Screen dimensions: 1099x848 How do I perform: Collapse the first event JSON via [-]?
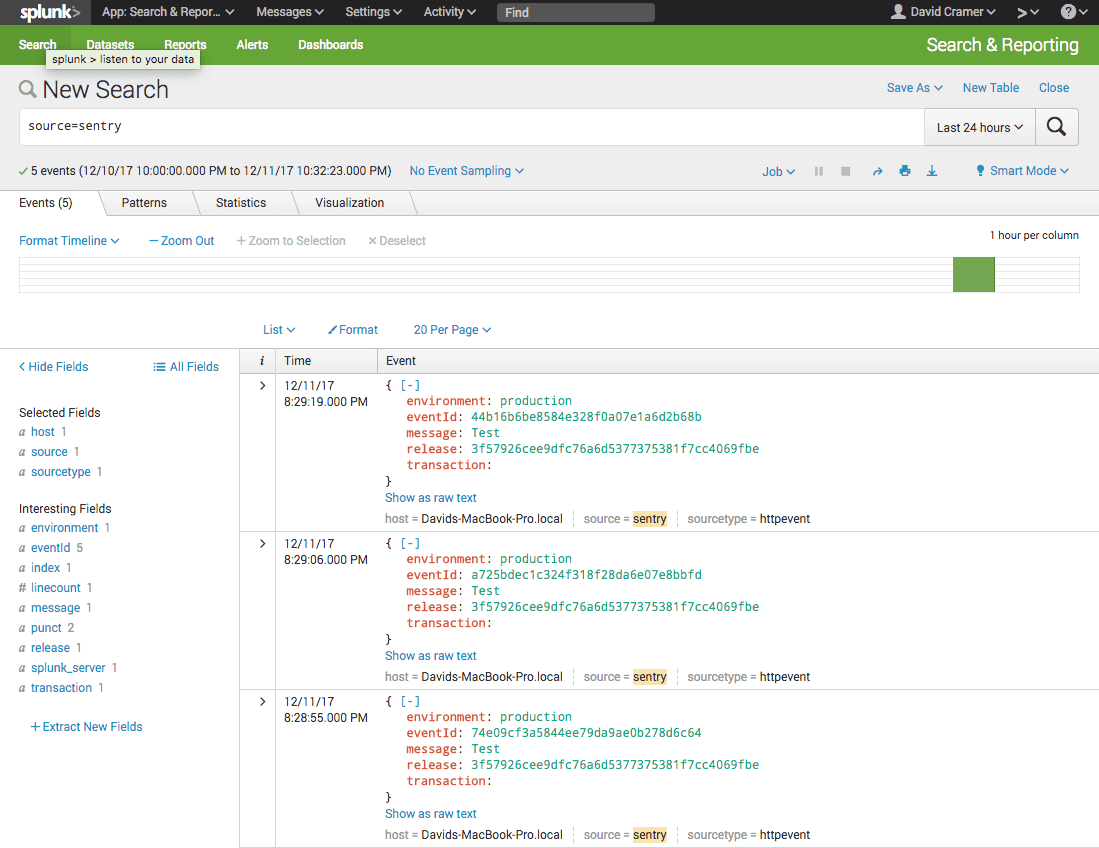pos(410,385)
